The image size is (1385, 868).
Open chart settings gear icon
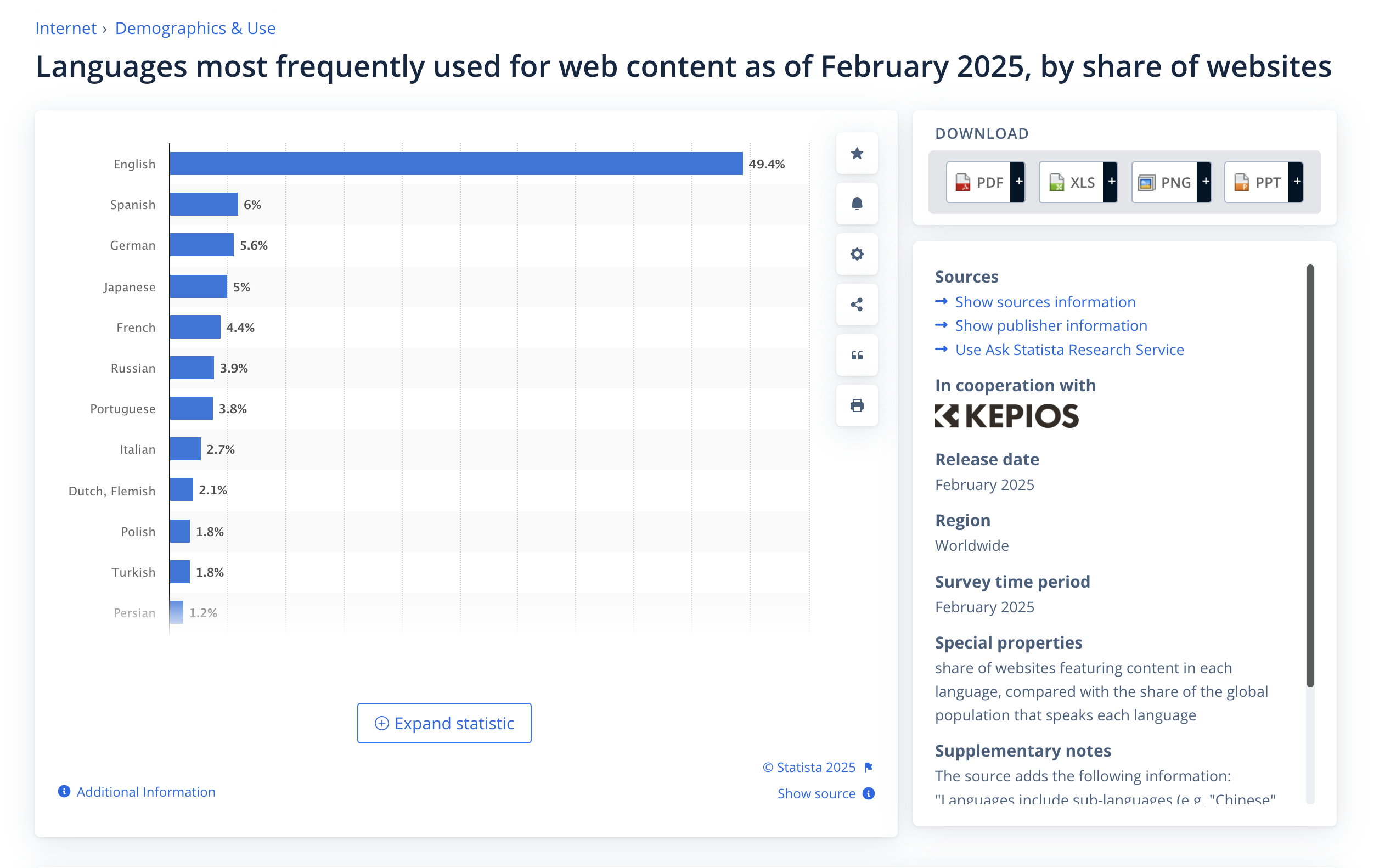(857, 255)
